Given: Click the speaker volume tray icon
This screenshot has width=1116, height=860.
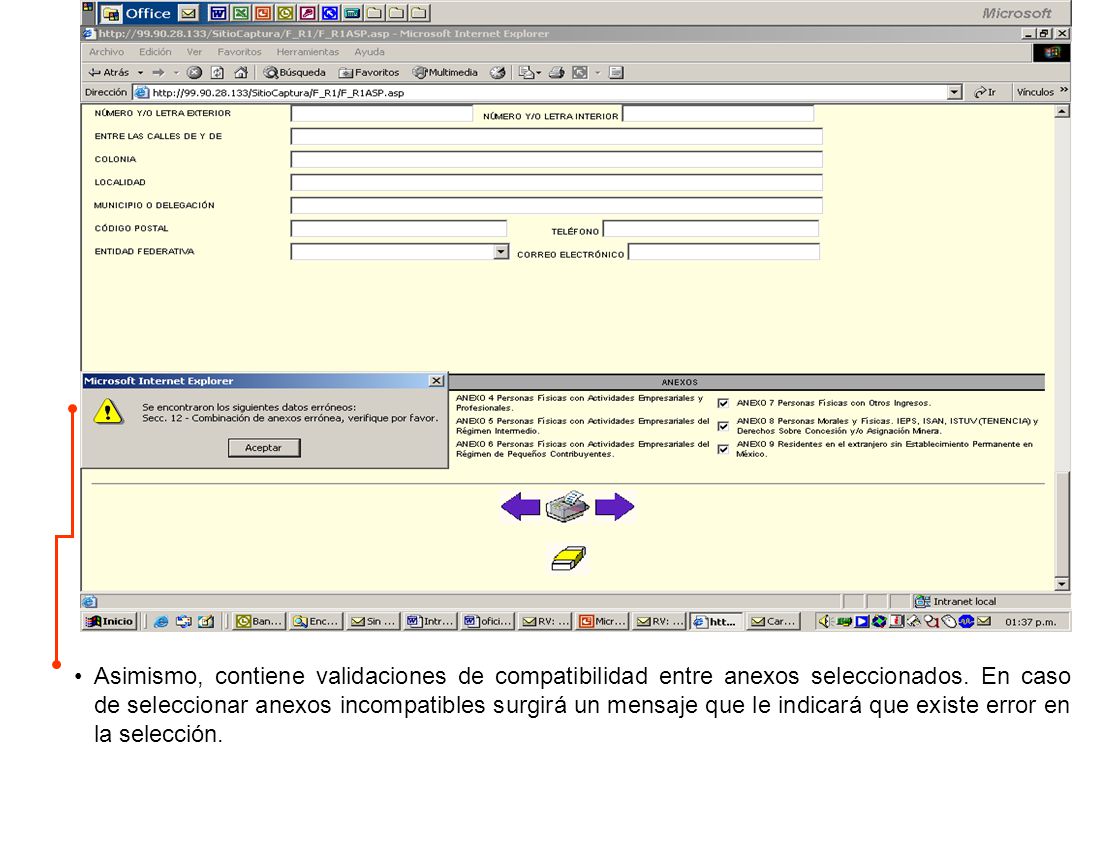Looking at the screenshot, I should click(x=824, y=622).
